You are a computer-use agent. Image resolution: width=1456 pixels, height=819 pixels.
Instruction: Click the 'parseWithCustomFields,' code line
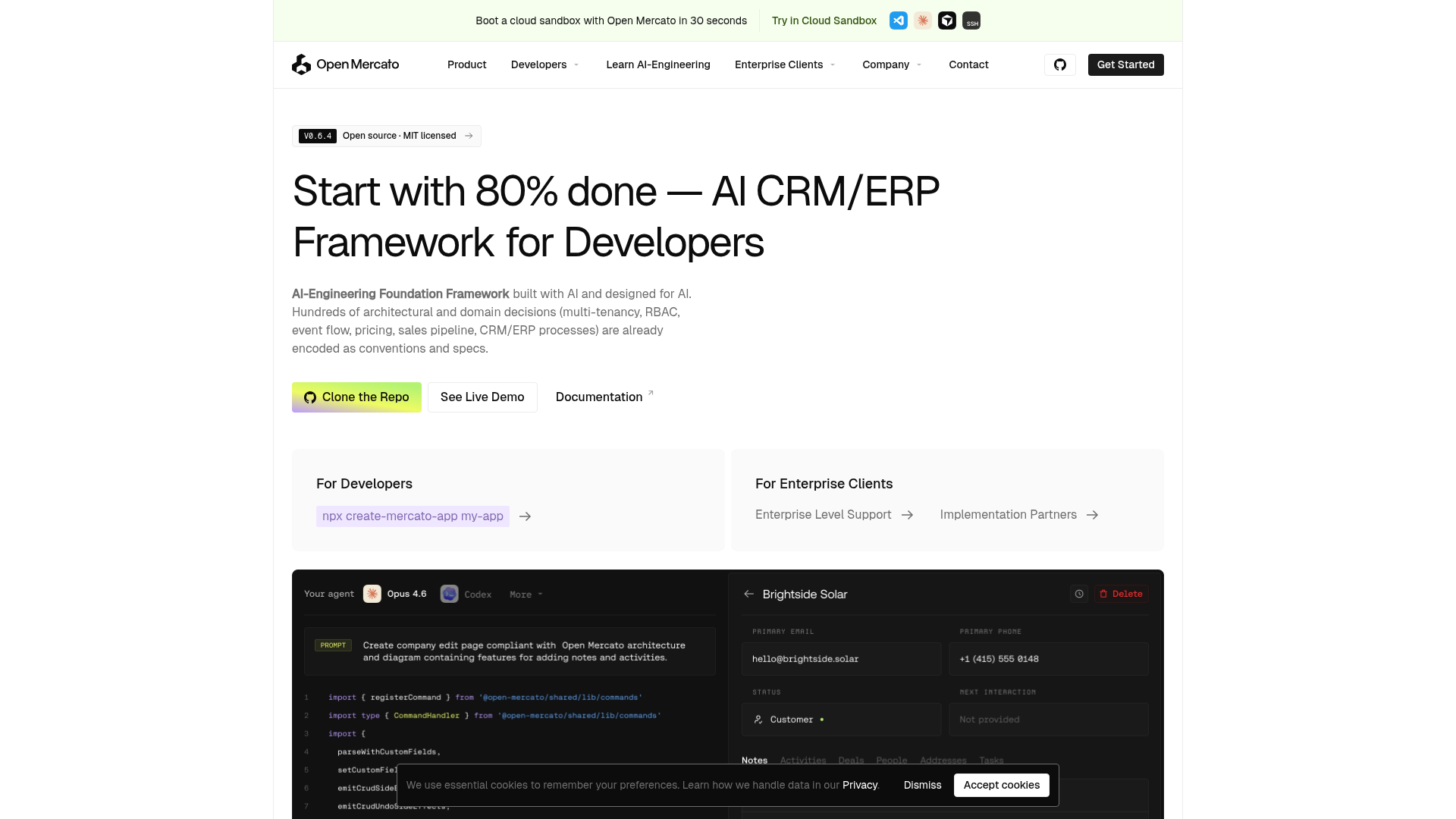[389, 752]
